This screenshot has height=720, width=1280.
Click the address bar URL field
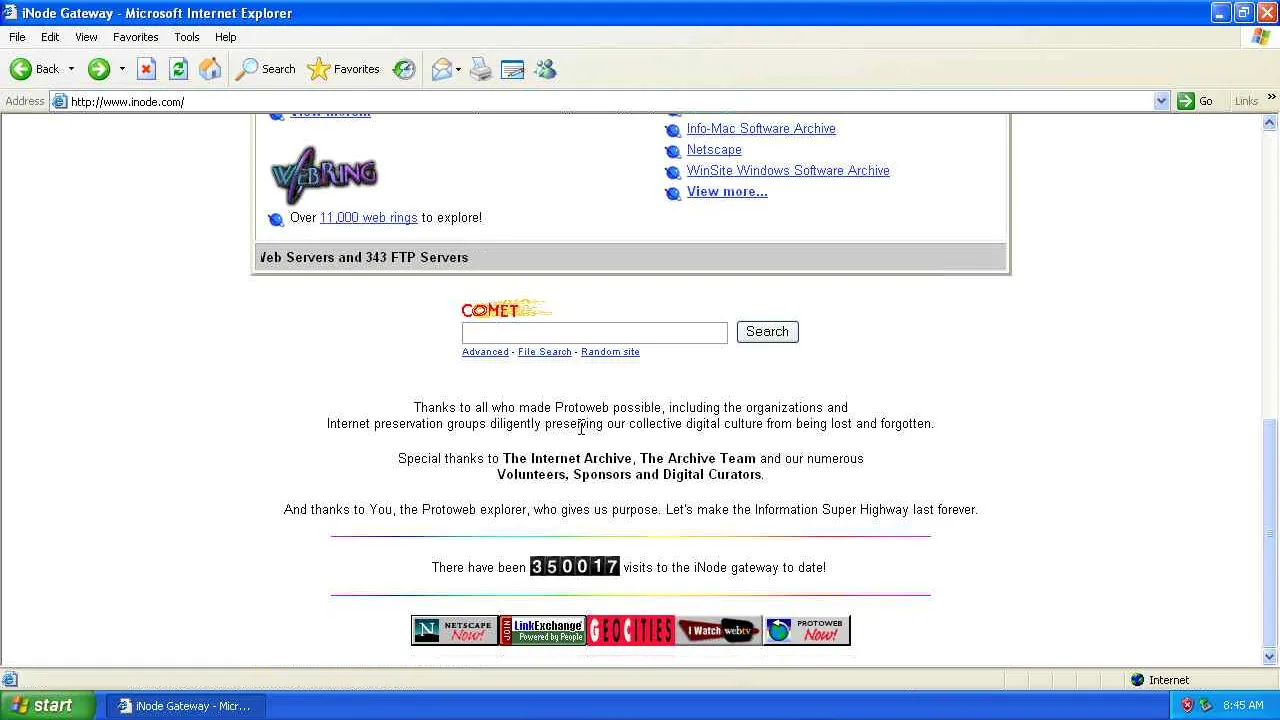coord(610,101)
